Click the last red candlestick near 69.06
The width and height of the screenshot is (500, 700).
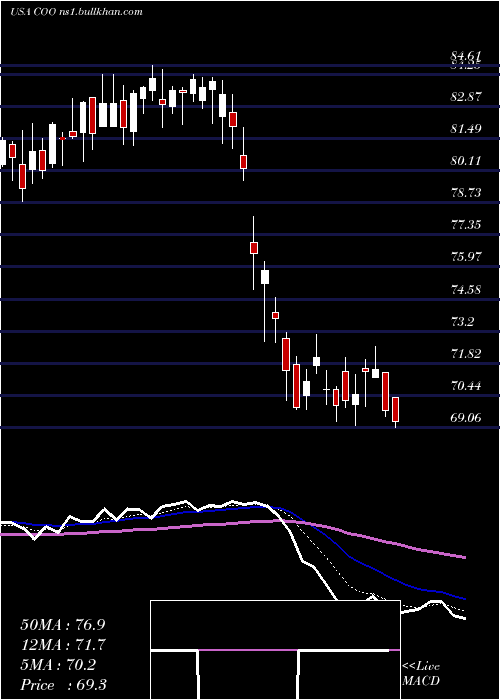(396, 411)
